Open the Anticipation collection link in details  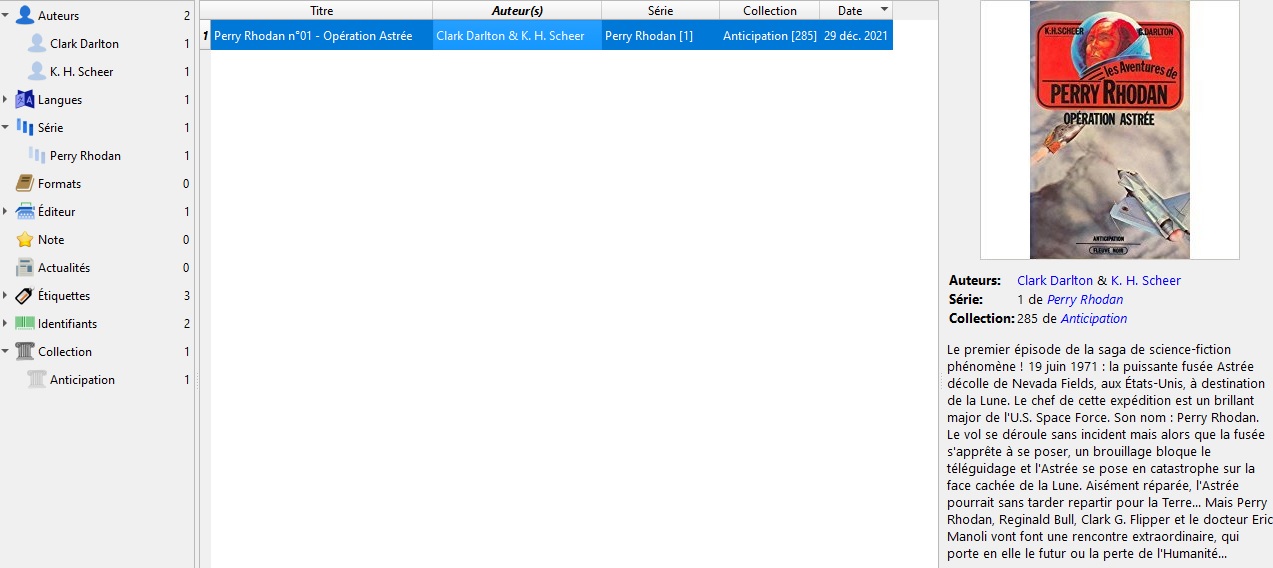[1094, 319]
